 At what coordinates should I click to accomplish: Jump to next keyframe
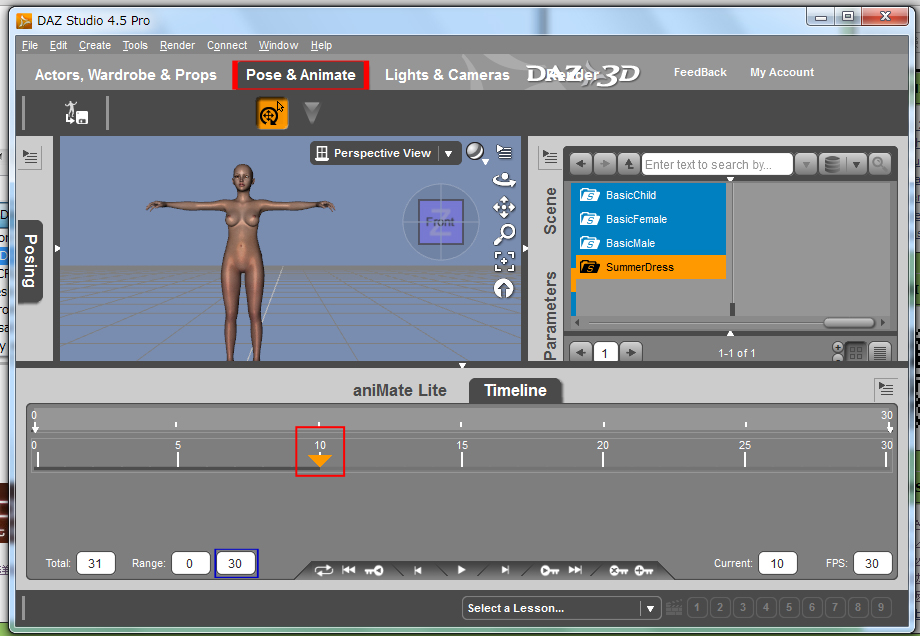(x=550, y=570)
